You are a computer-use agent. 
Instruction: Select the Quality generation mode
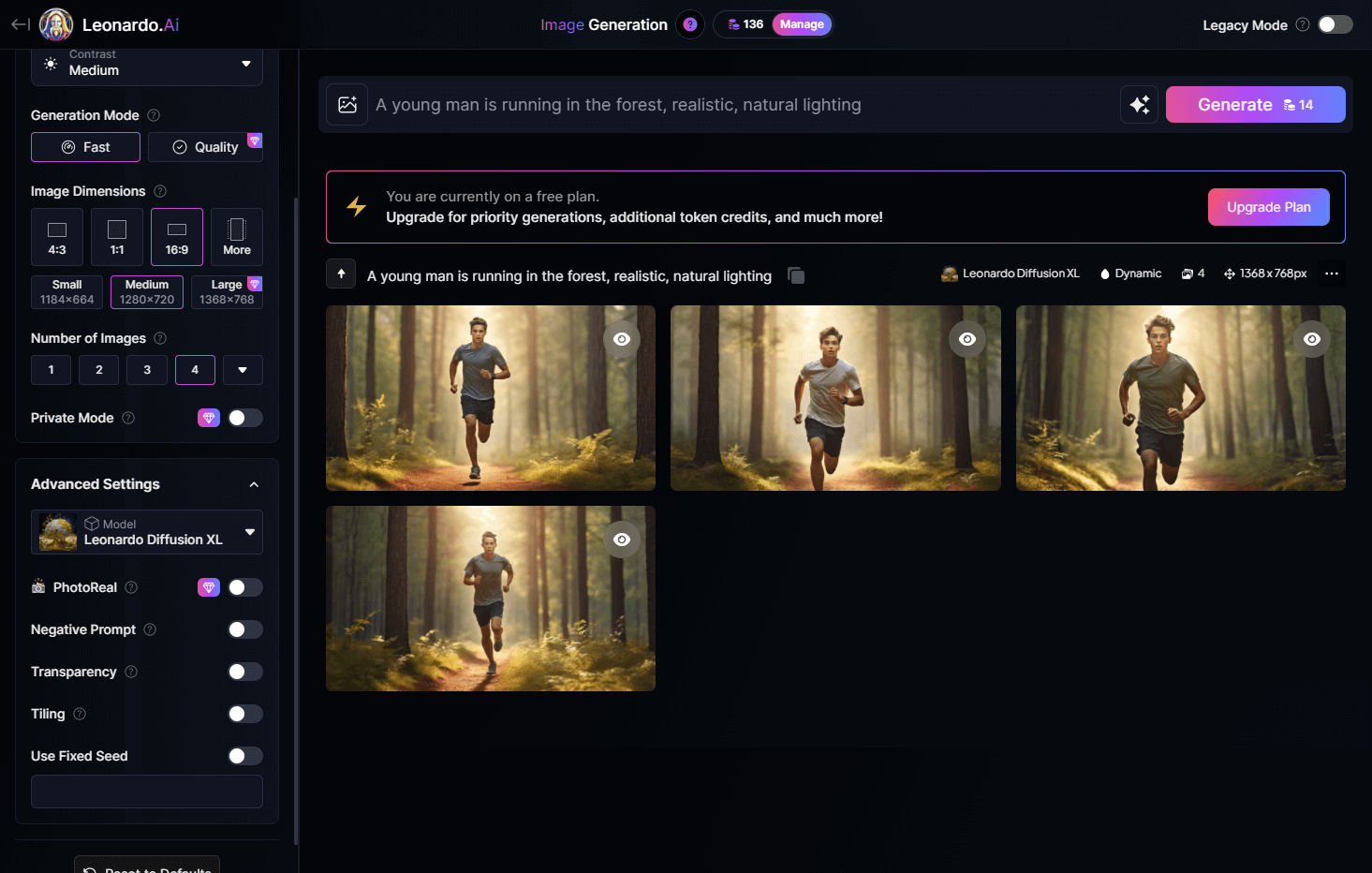pyautogui.click(x=205, y=147)
